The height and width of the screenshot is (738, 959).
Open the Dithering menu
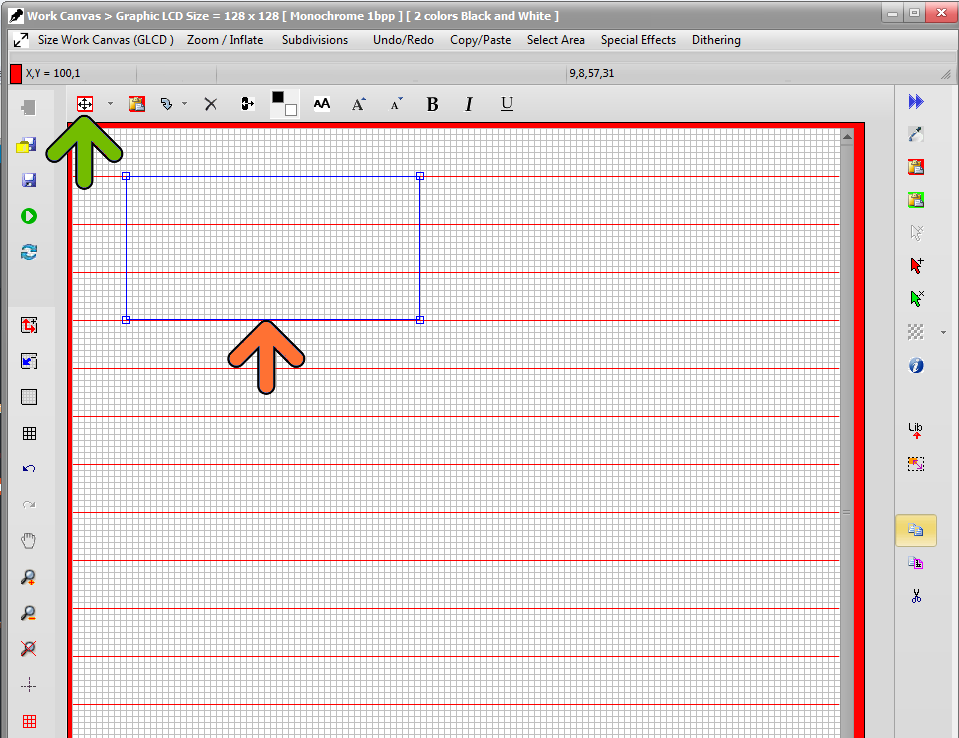(x=716, y=40)
